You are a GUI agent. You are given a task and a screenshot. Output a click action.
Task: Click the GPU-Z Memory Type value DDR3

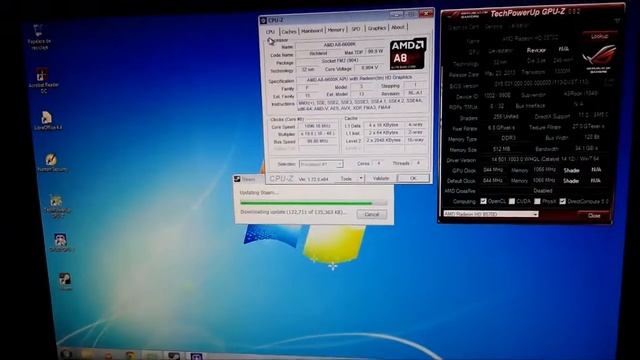point(508,139)
